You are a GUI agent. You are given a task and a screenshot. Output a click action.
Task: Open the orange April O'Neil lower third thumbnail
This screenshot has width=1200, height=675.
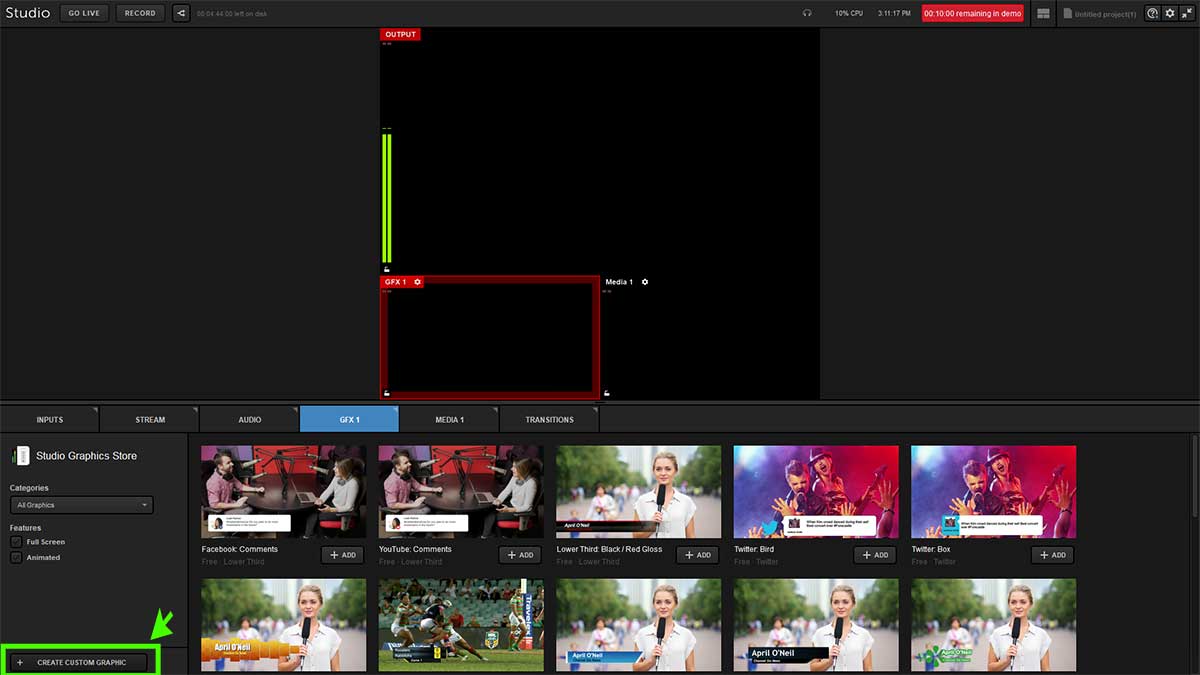284,625
